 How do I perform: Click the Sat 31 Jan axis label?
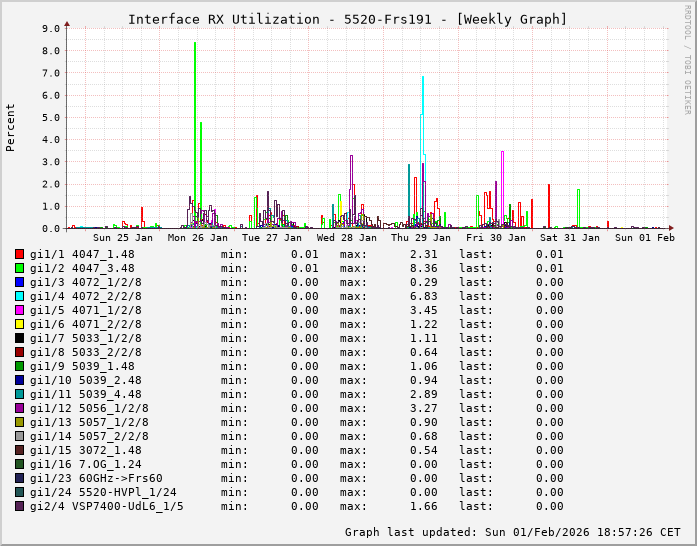pos(570,238)
